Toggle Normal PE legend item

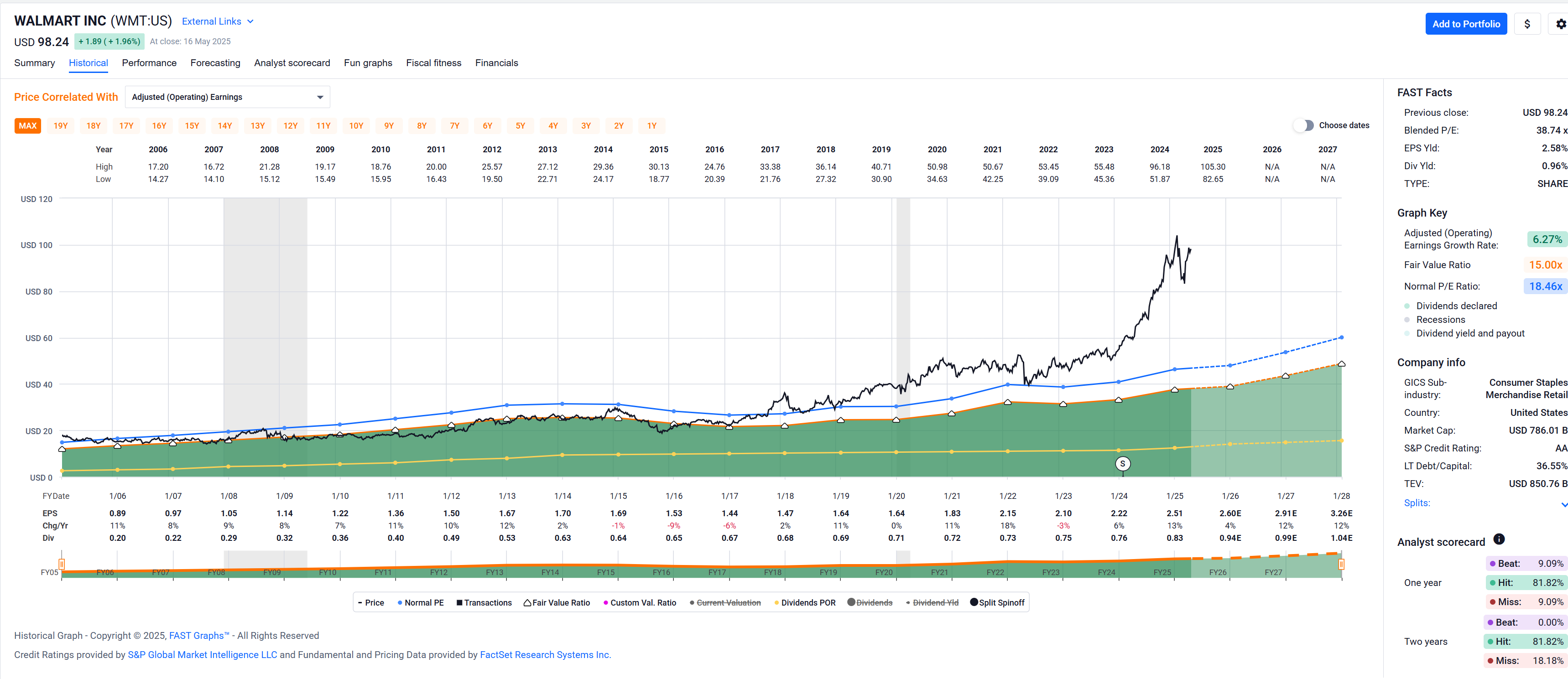click(x=421, y=603)
